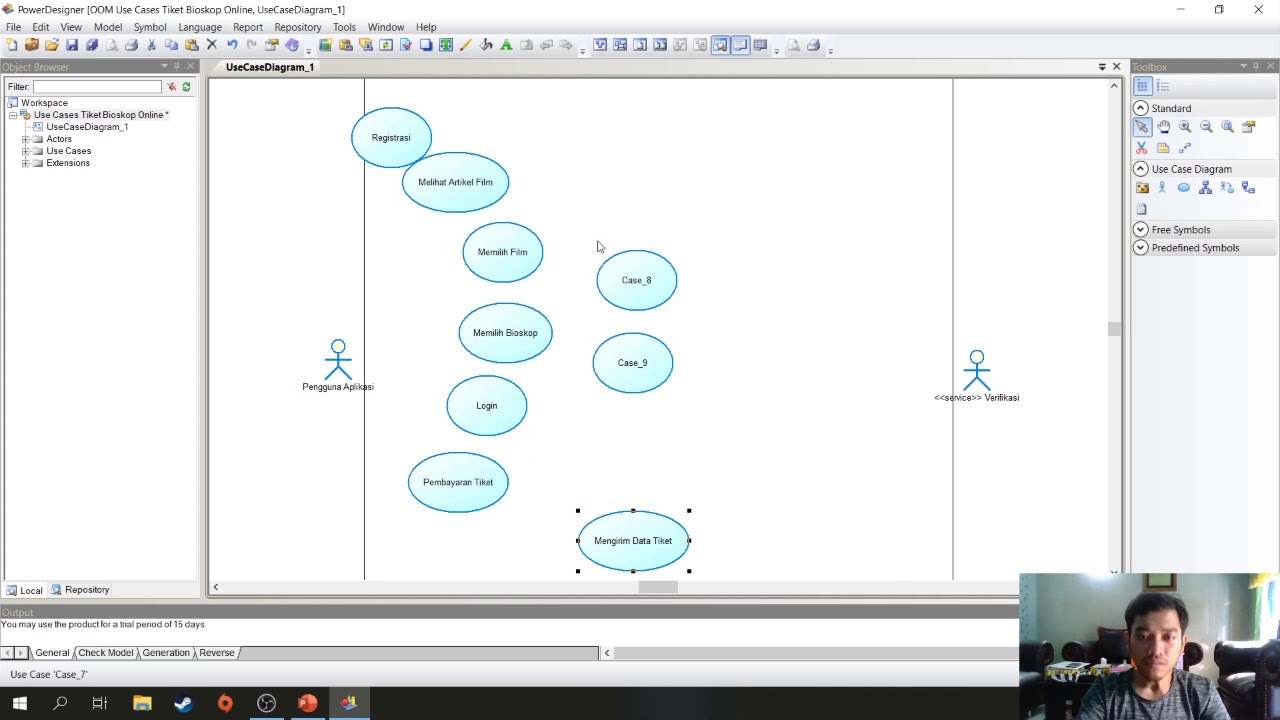Select the Association tool

pyautogui.click(x=1227, y=188)
